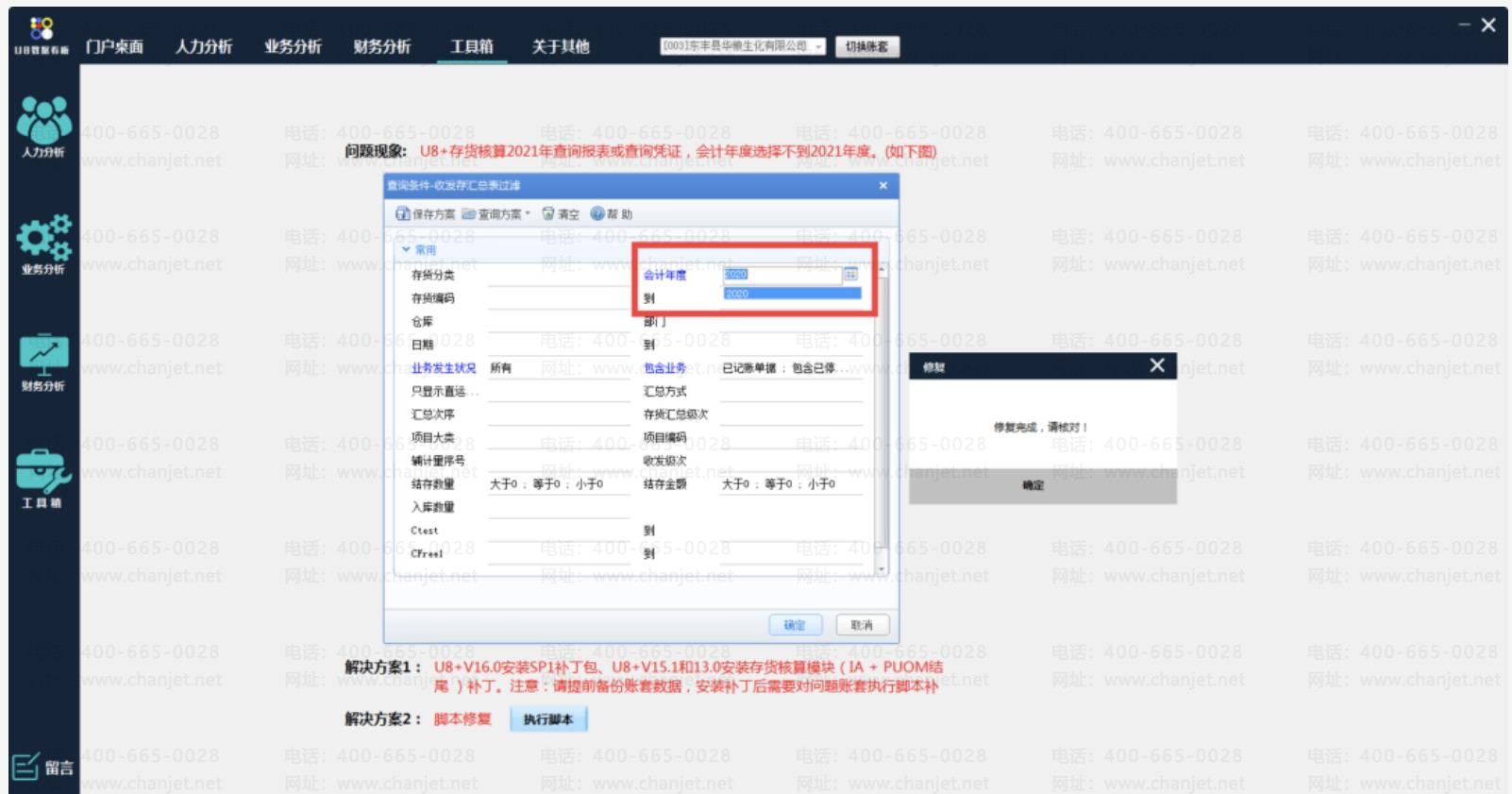Switch to the 业务分析 top tab
1512x794 pixels.
293,46
